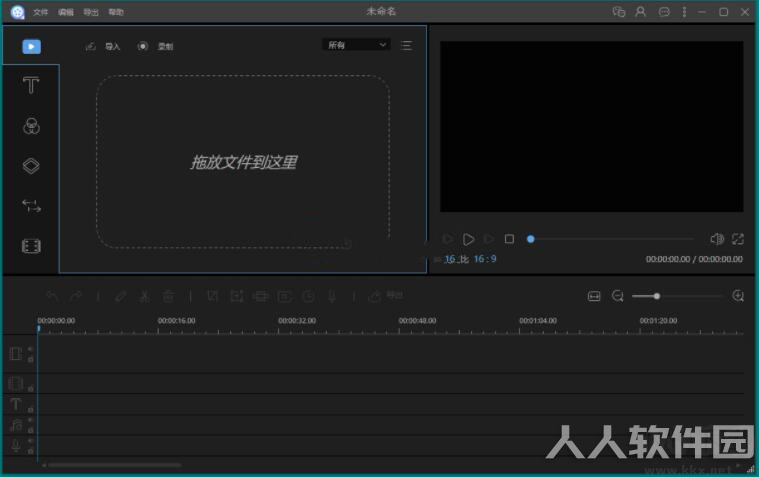
Task: Step to next frame in preview
Action: [x=489, y=239]
